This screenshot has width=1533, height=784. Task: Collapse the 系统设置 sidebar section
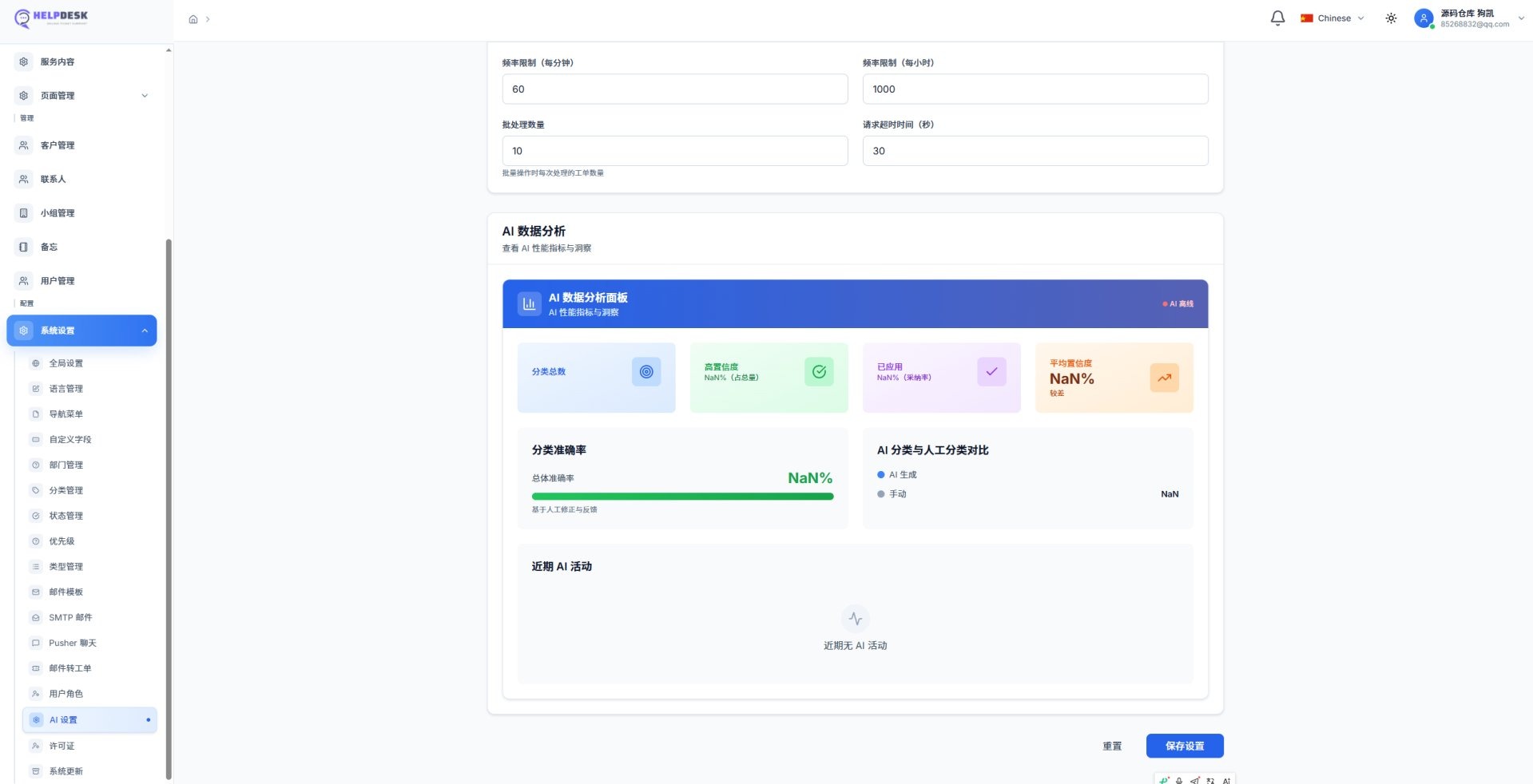tap(81, 331)
